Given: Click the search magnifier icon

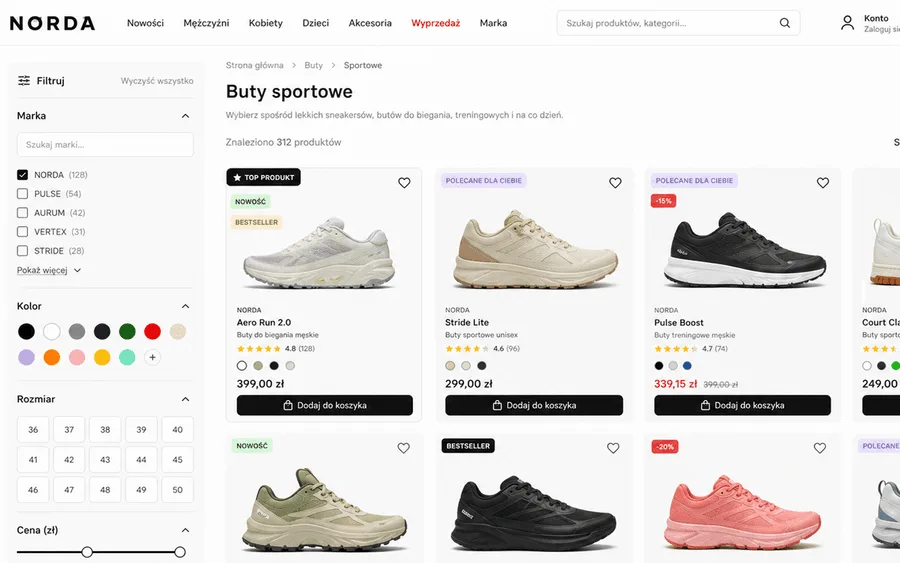Looking at the screenshot, I should point(784,23).
